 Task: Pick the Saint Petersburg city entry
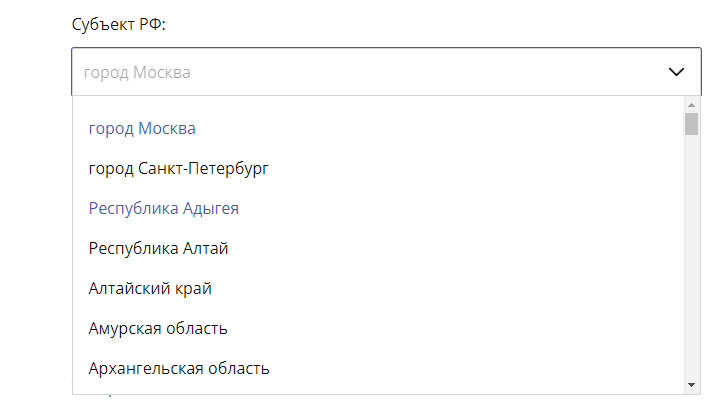[x=179, y=169]
